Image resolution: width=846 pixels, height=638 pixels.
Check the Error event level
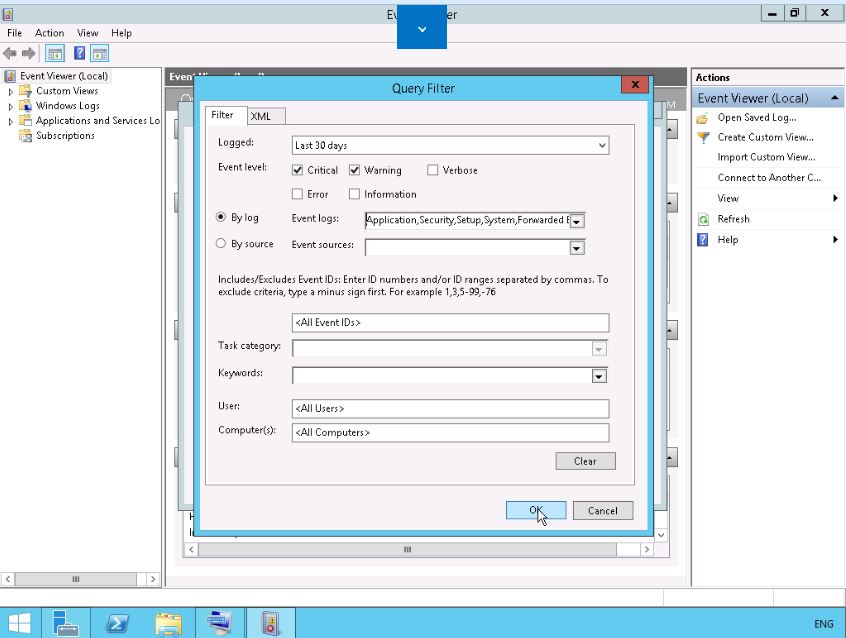click(x=297, y=194)
